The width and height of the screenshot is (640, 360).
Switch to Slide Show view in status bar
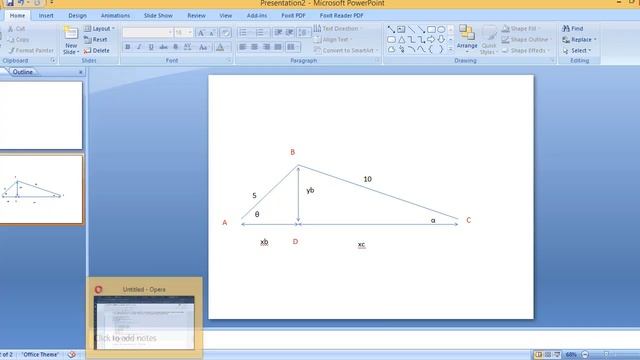pos(557,355)
